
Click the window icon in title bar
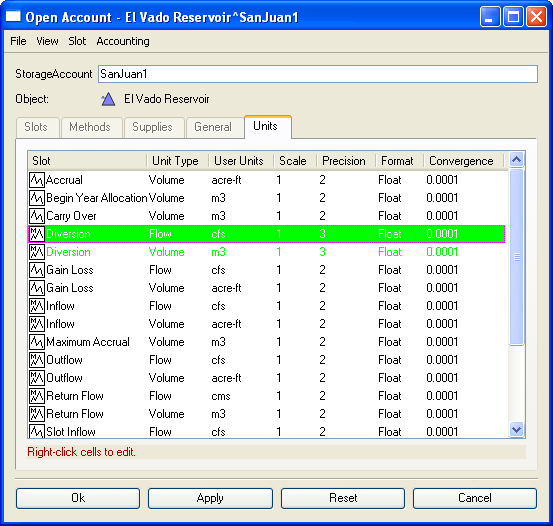click(x=13, y=16)
